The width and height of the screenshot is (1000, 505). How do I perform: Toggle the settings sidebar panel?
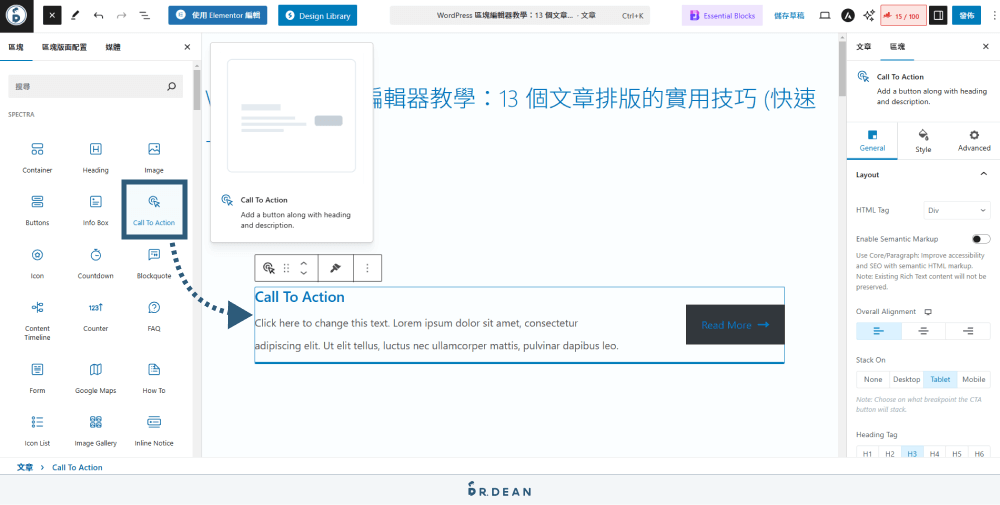(938, 15)
